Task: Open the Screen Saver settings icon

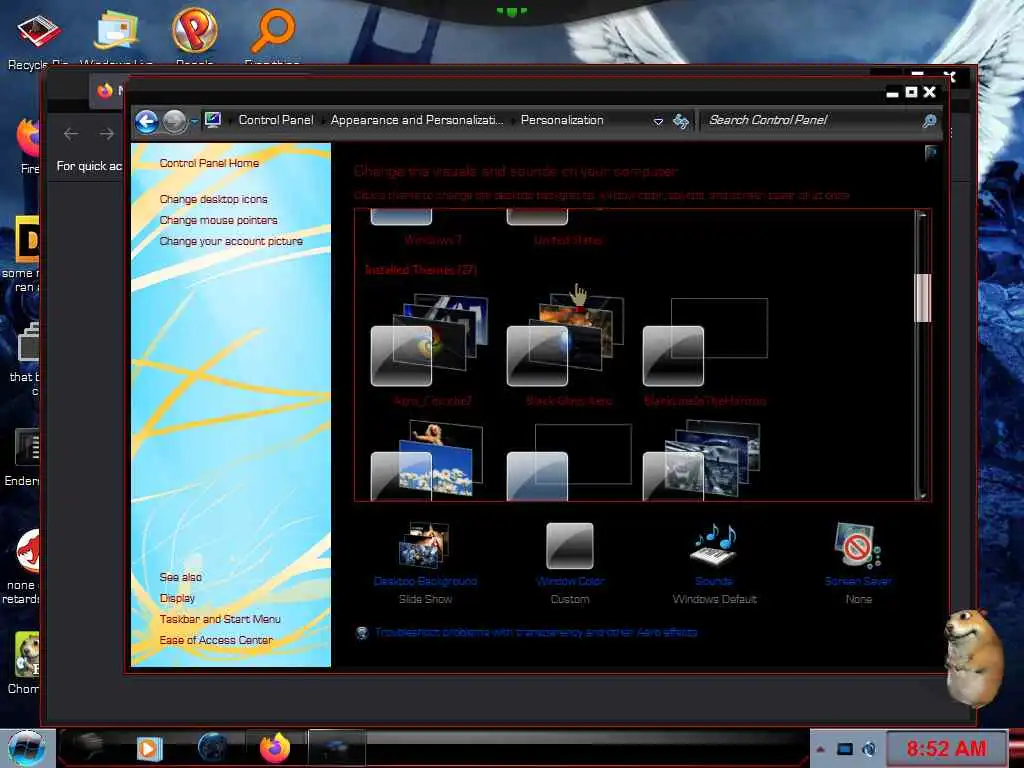Action: (858, 545)
